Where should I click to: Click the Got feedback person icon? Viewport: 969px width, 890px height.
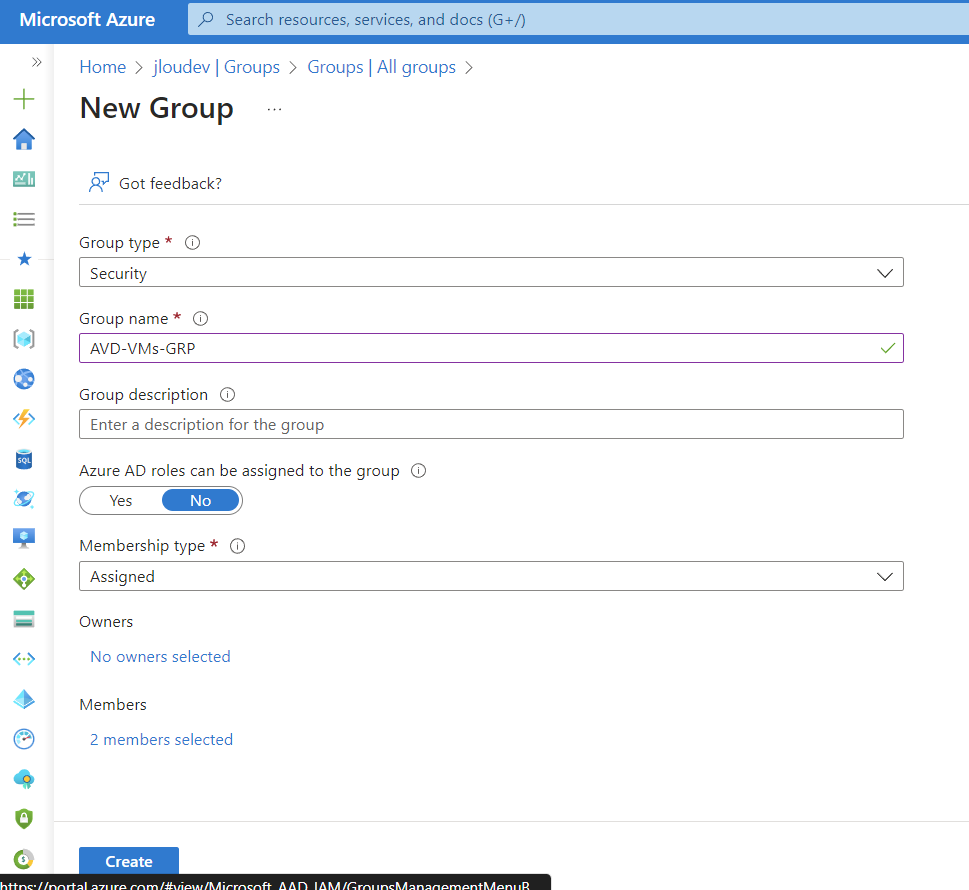point(99,183)
